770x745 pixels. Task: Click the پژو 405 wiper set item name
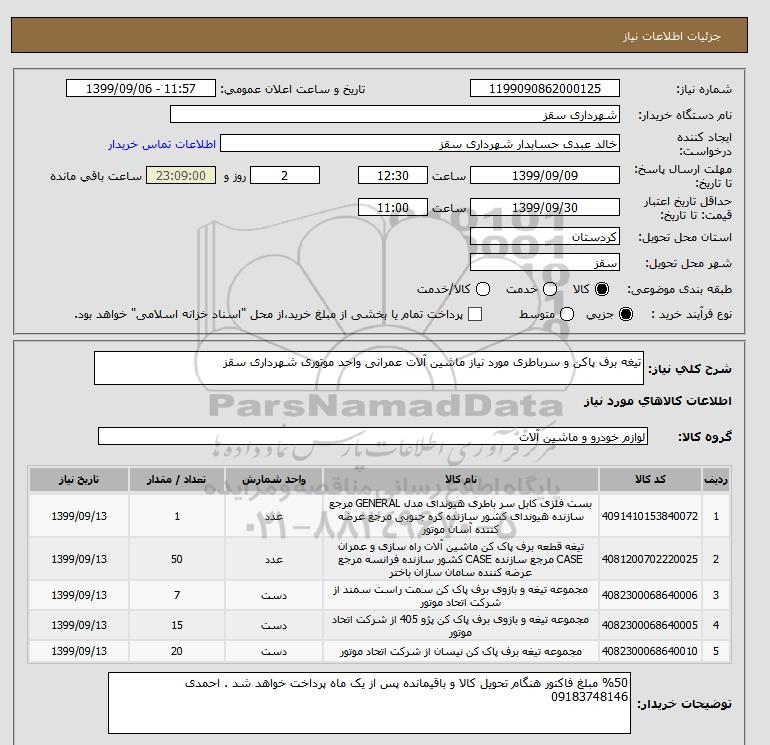click(461, 626)
